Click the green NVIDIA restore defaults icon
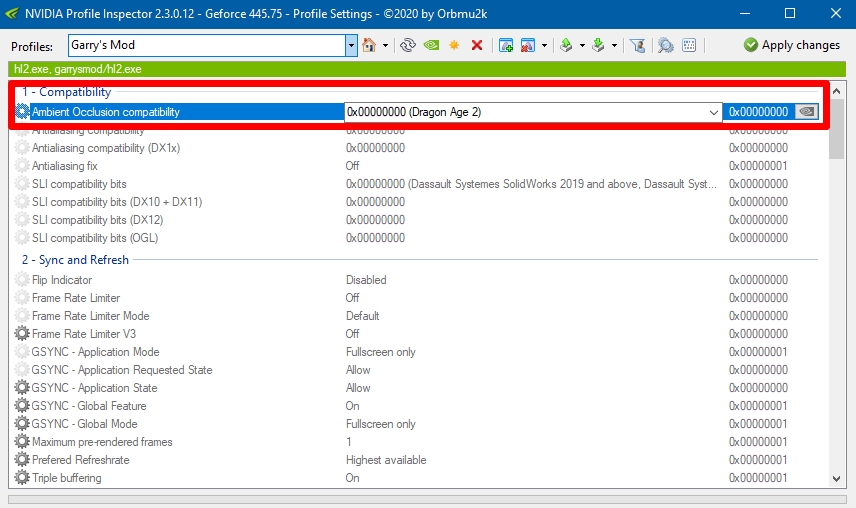Screen dimensions: 856x508 [431, 45]
